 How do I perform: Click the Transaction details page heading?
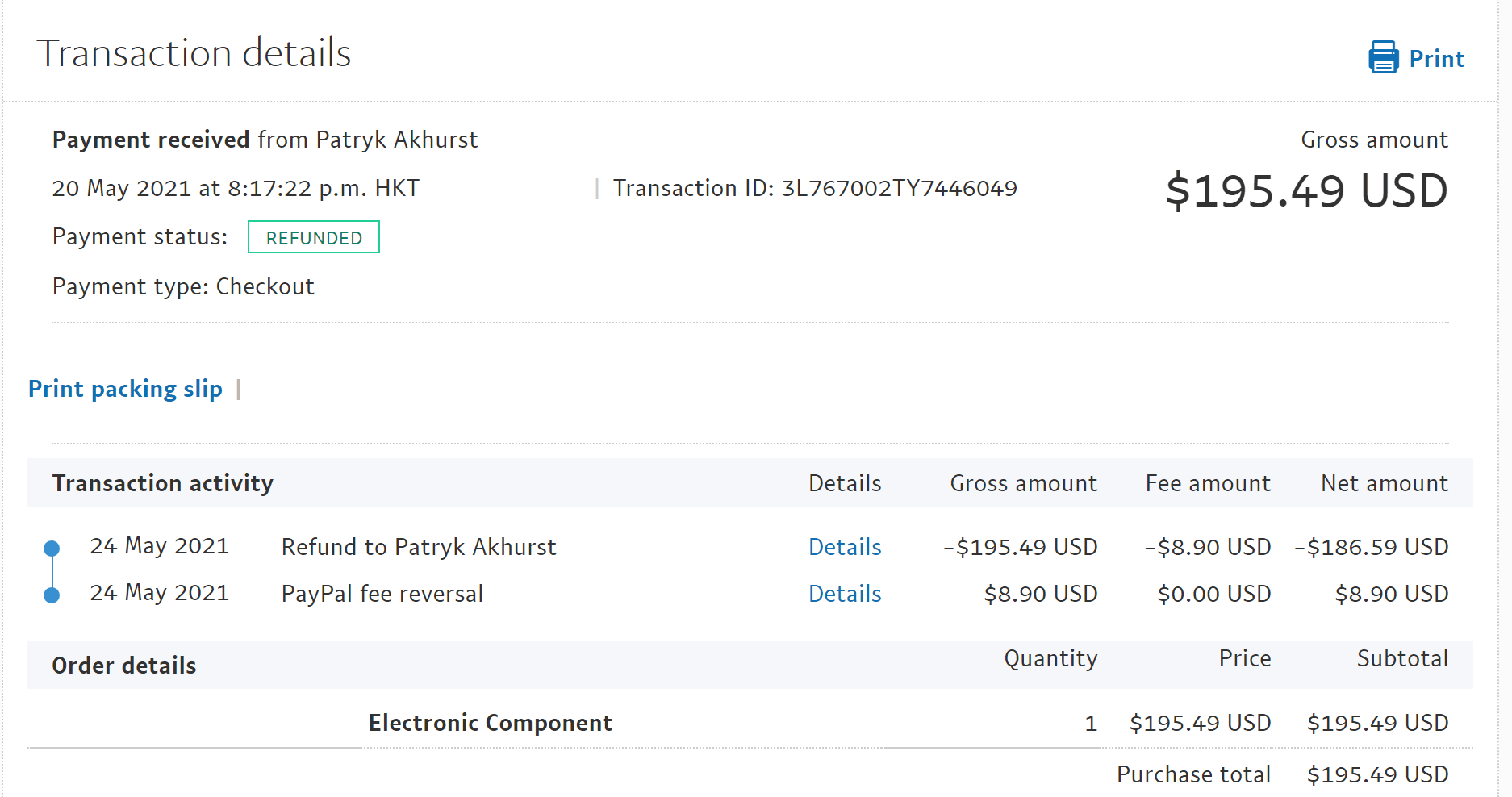[x=194, y=53]
